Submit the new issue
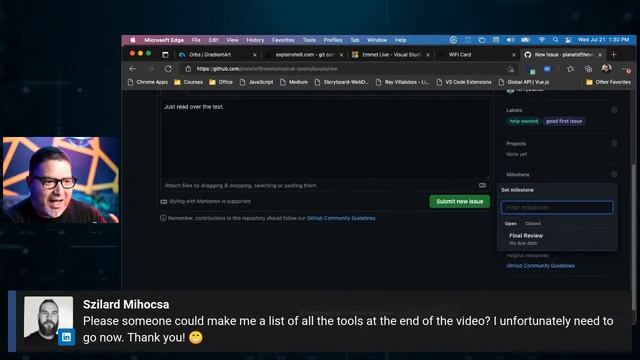Image resolution: width=640 pixels, height=360 pixels. [460, 201]
